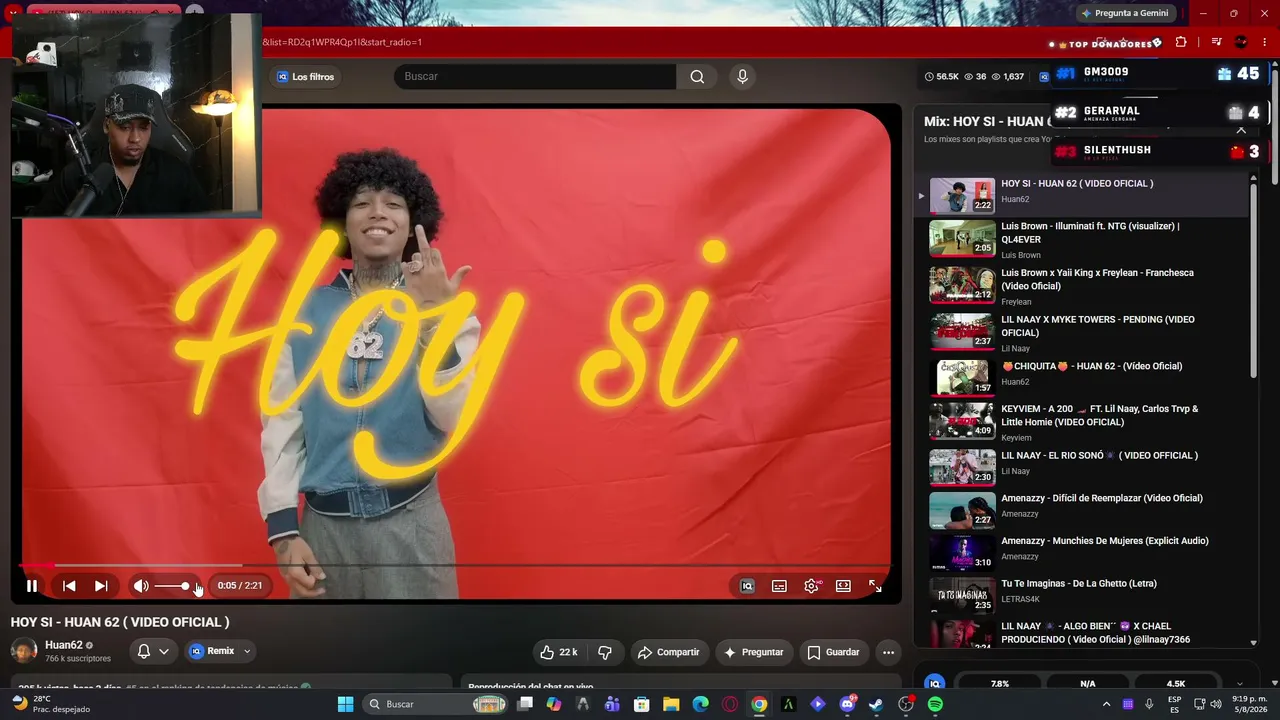
Task: Open the taskbar clock showing 9:19 p. m.
Action: (x=1249, y=704)
